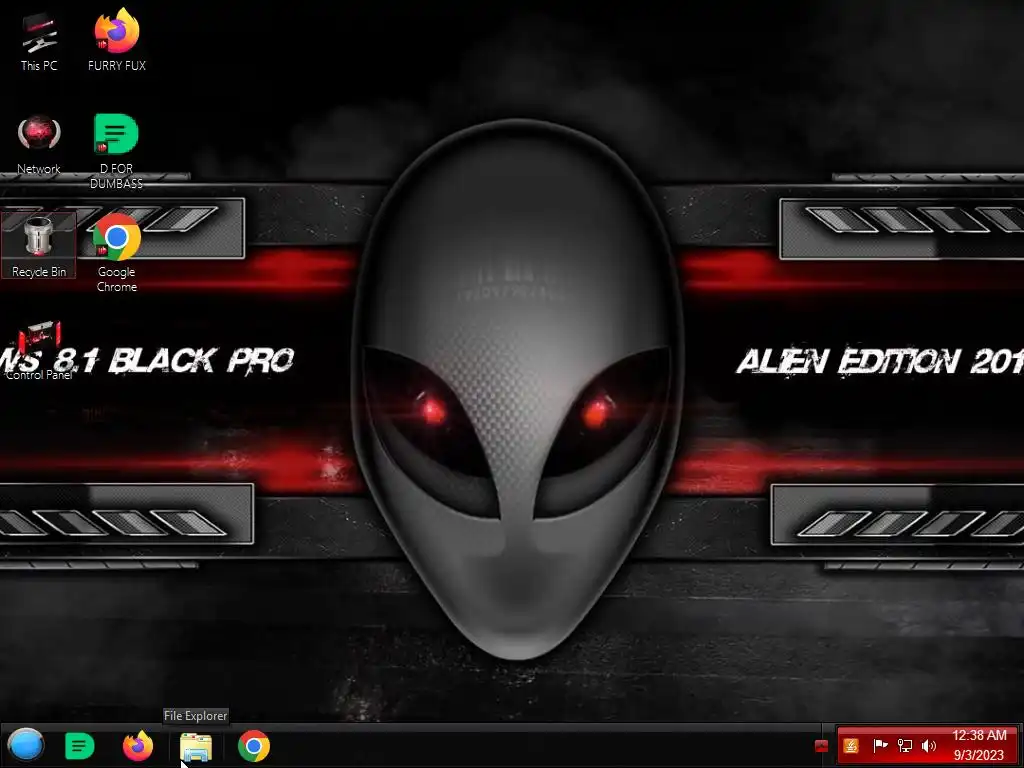Viewport: 1024px width, 768px height.
Task: Select the Recycle Bin desktop icon
Action: click(39, 246)
